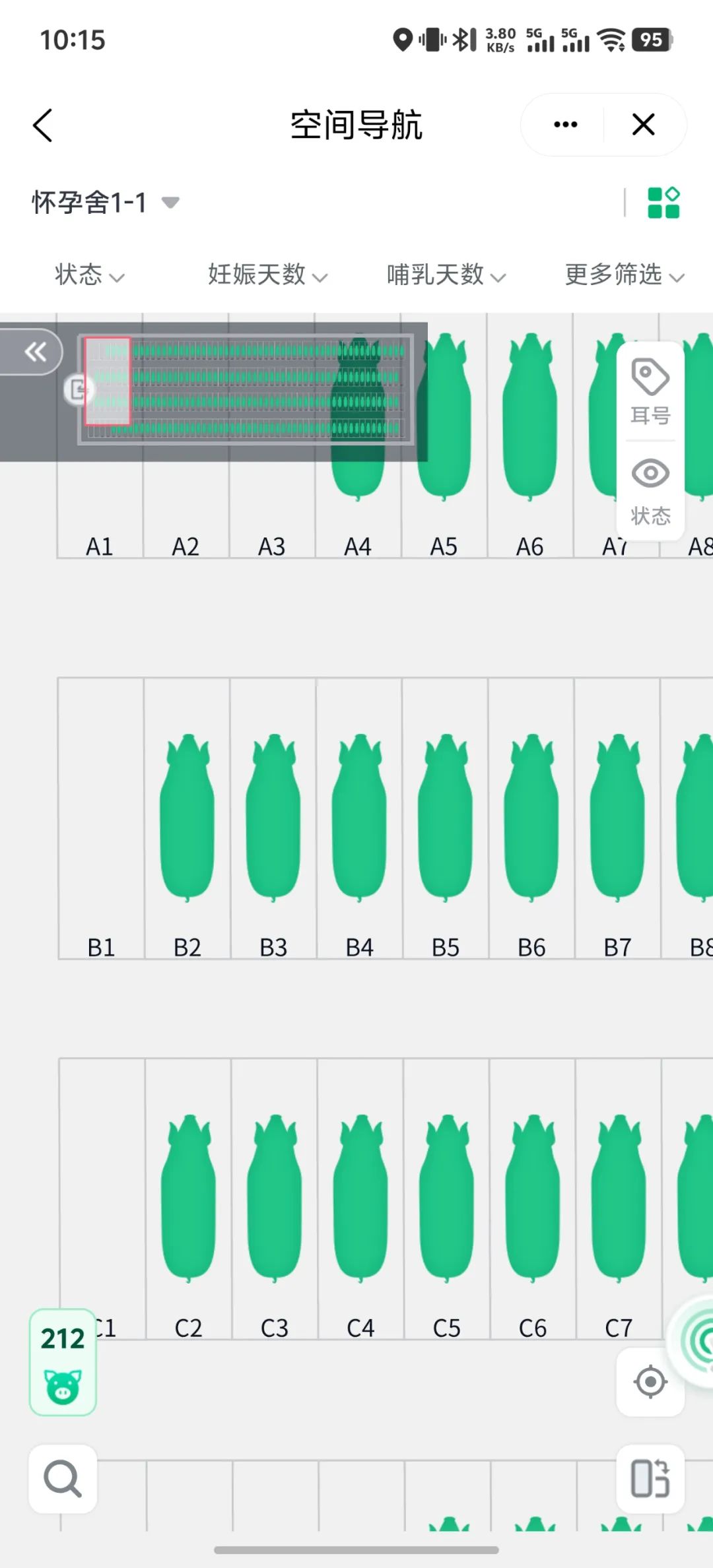Open the 哺乳天数 filter menu
Viewport: 713px width, 1568px height.
(446, 275)
